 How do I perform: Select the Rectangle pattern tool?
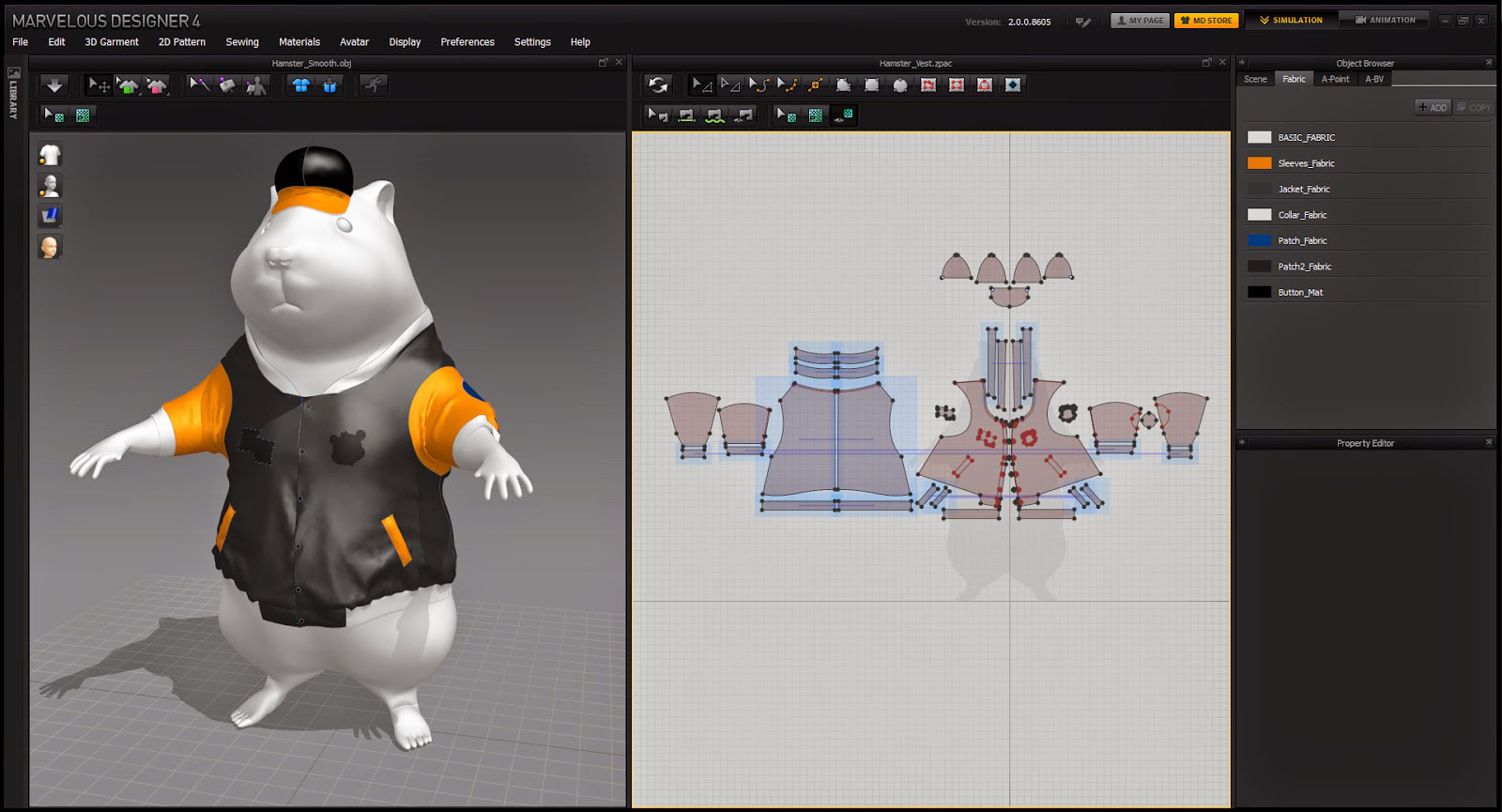pos(871,85)
